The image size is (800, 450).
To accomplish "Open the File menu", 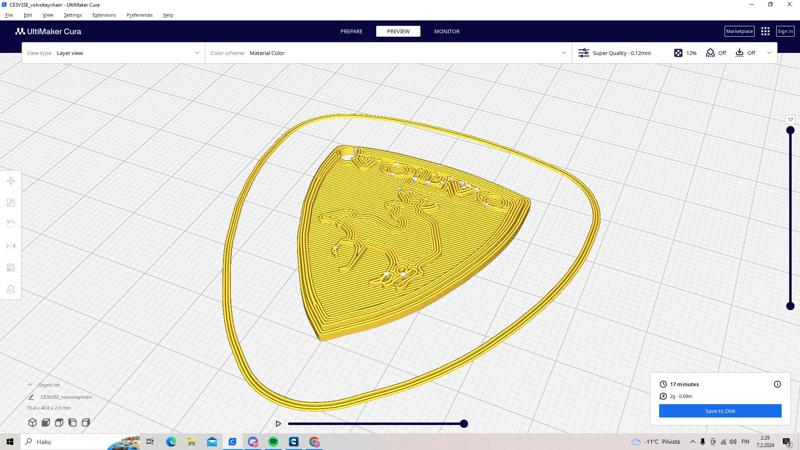I will (x=9, y=15).
